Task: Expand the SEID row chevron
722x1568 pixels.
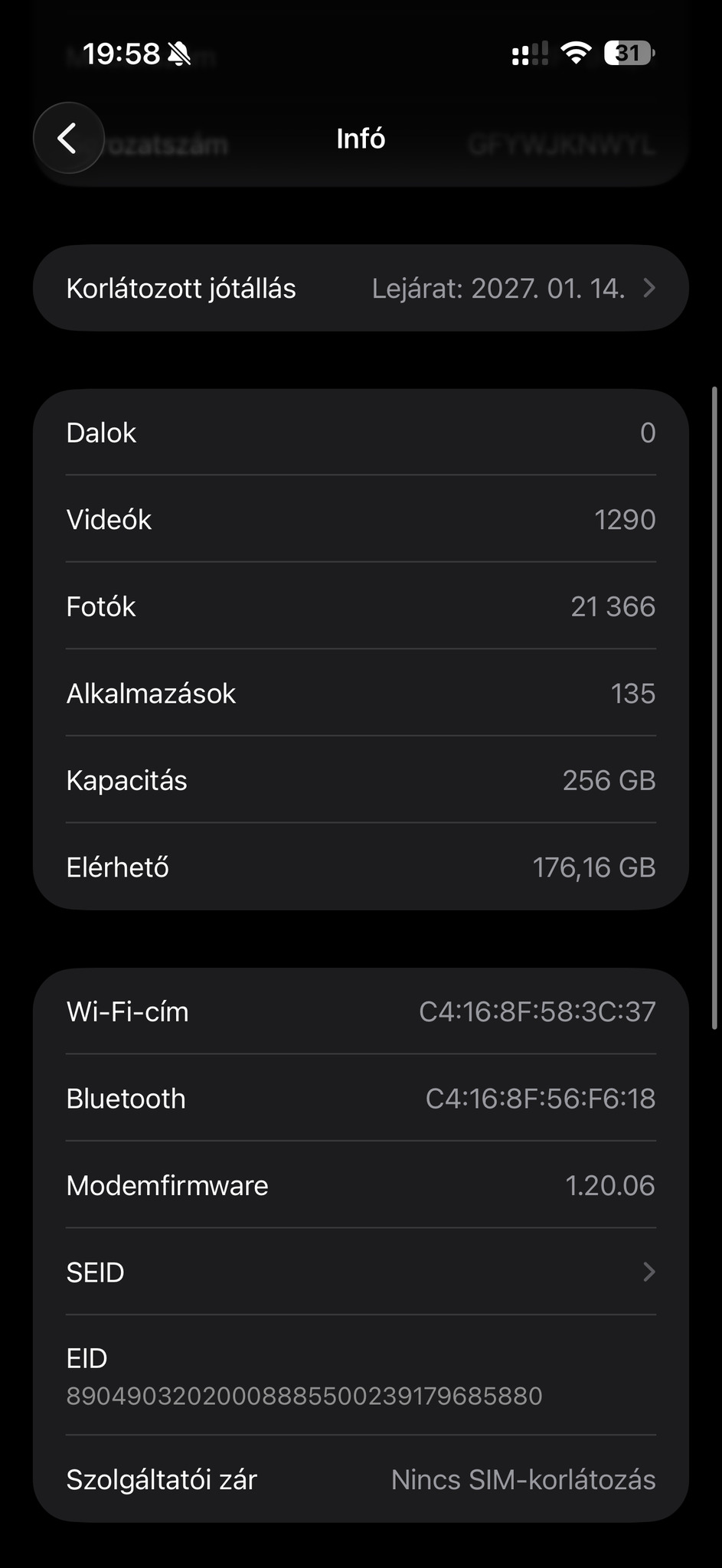Action: click(648, 1272)
